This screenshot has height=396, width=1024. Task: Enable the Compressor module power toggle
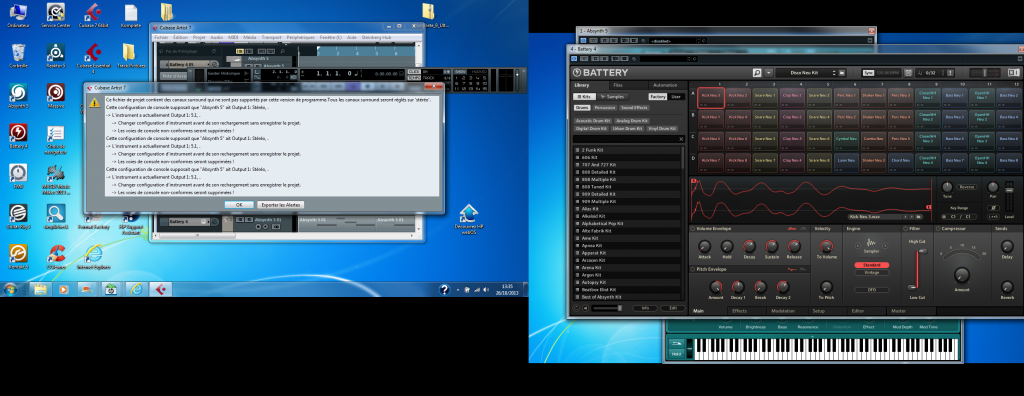[x=938, y=229]
